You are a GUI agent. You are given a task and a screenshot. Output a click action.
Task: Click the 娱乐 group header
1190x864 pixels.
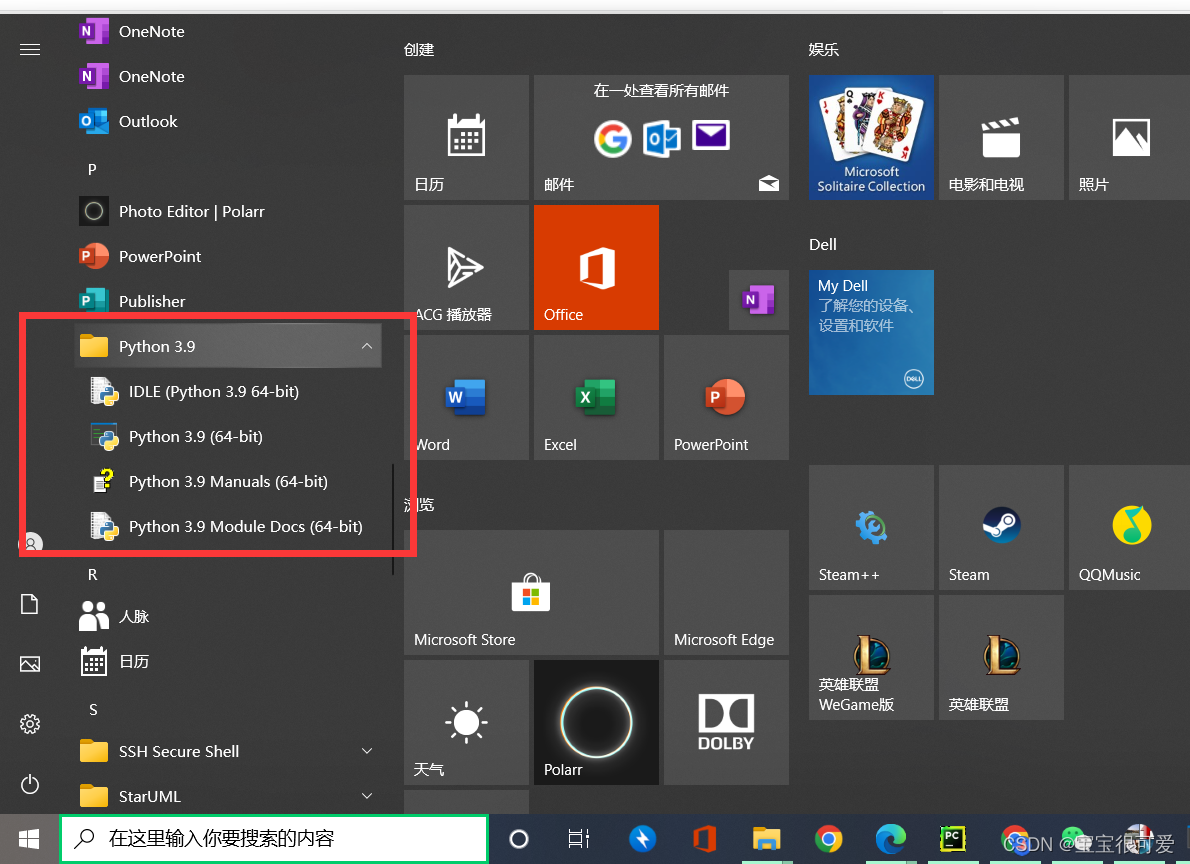823,50
